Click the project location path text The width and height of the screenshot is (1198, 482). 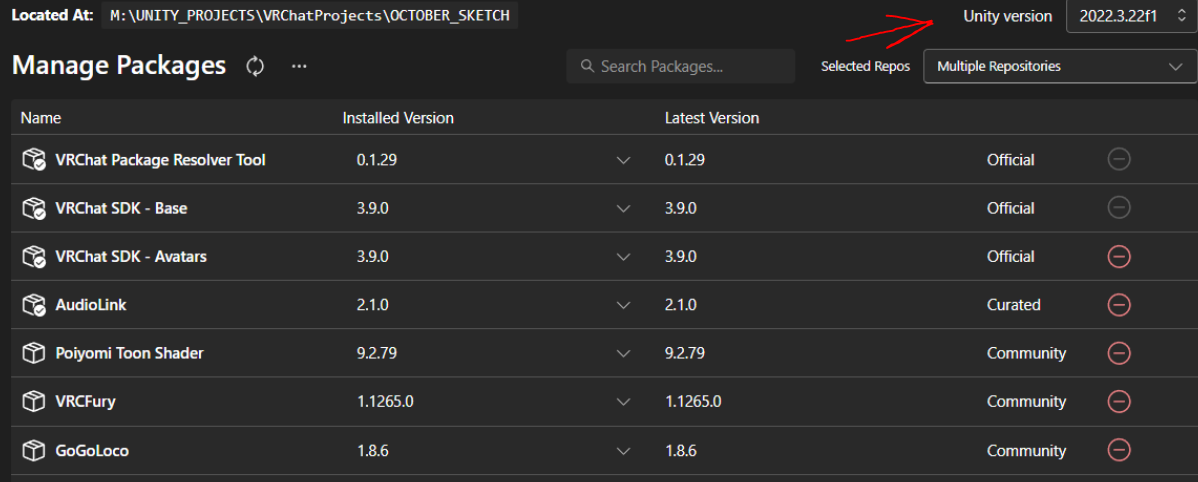310,16
